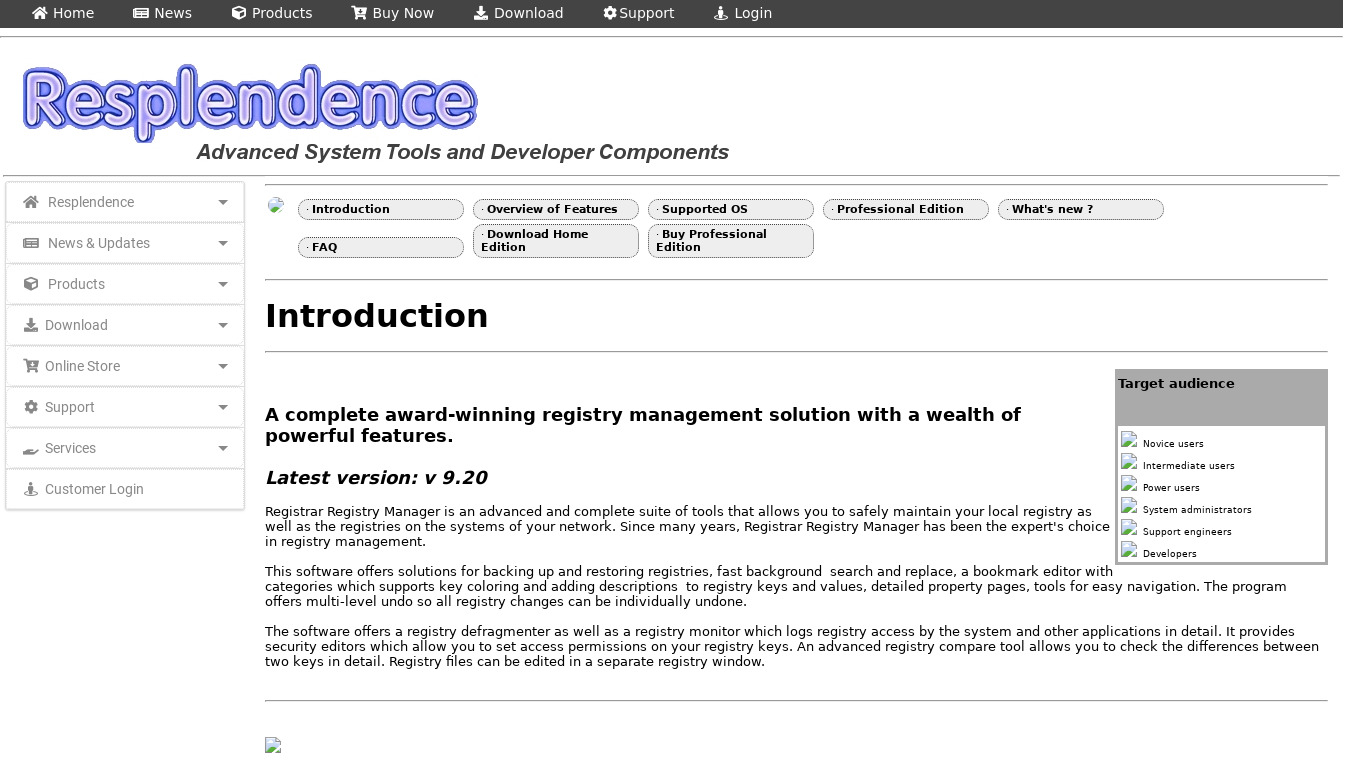Screen dimensions: 1366x768
Task: Click the hand icon in sidebar Services row
Action: 31,449
